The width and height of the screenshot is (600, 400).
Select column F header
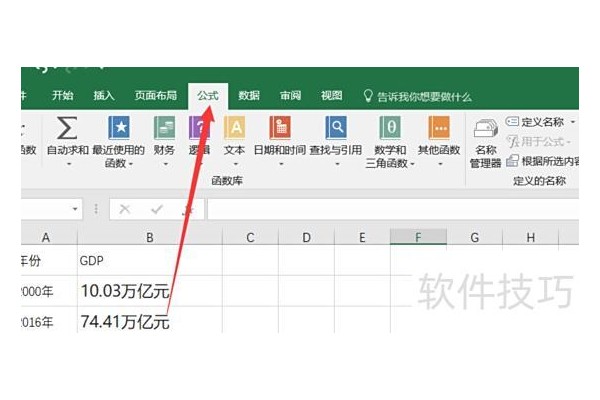418,237
